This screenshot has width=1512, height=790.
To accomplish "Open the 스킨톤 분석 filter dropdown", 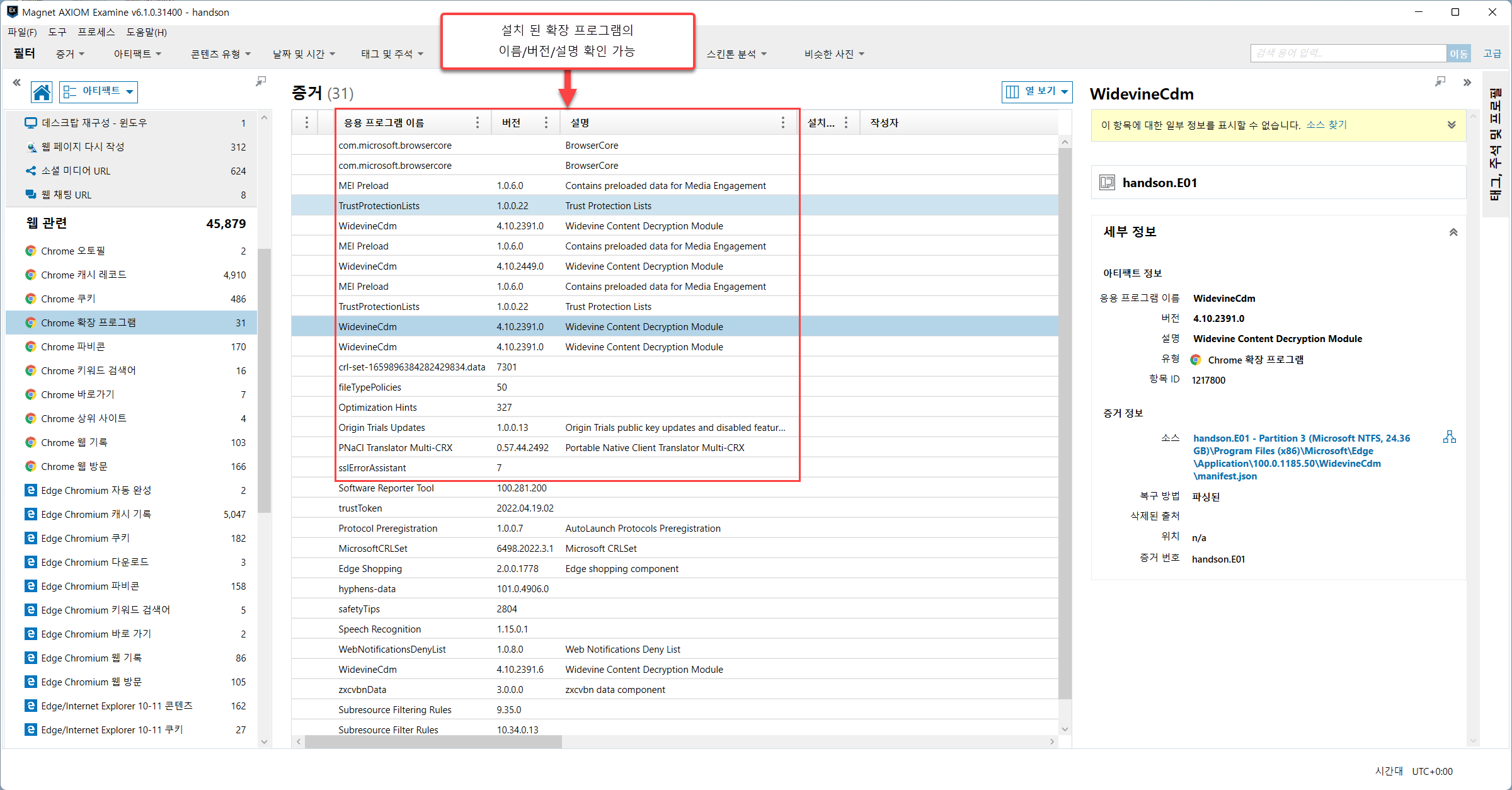I will click(736, 54).
